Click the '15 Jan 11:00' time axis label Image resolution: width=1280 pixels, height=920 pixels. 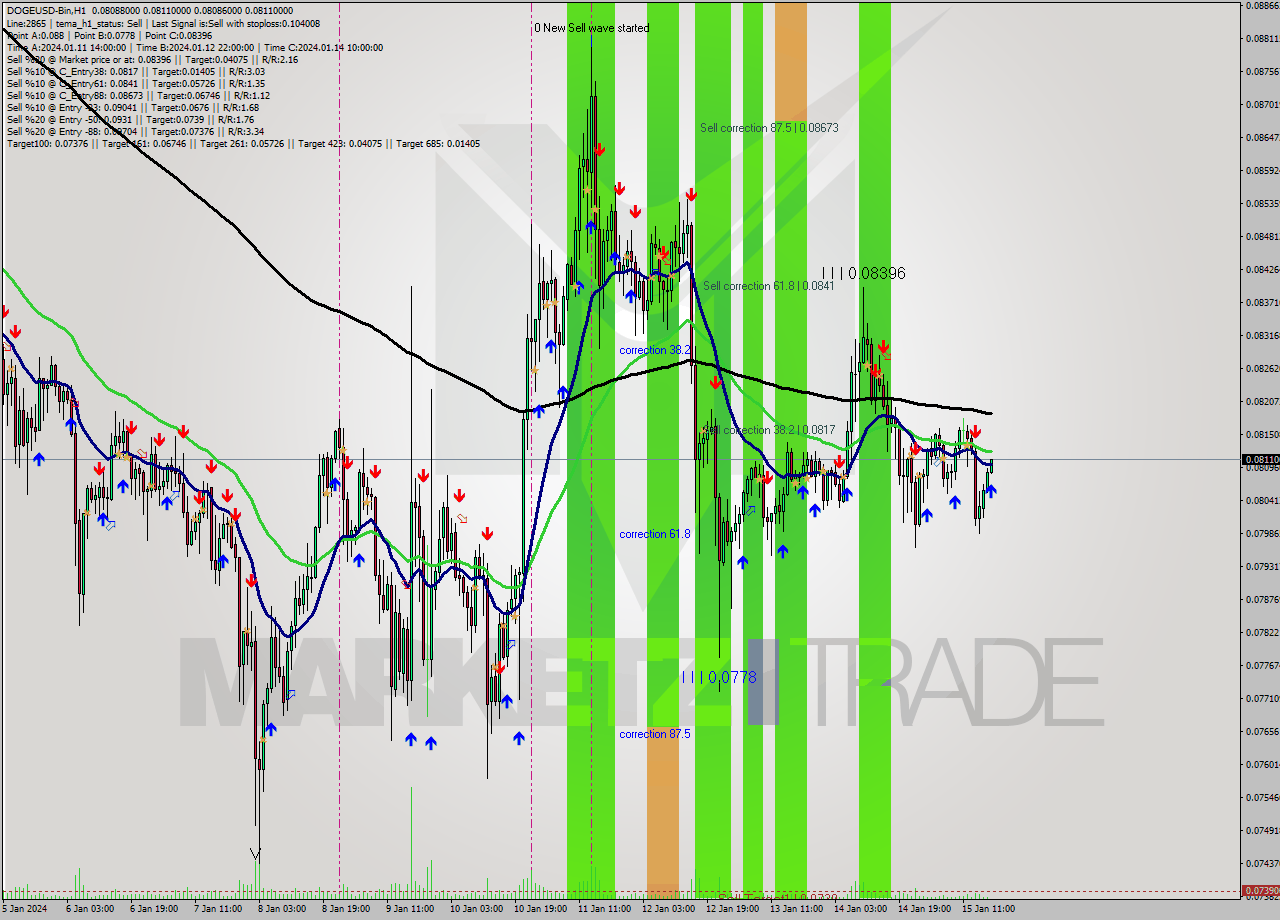tap(988, 909)
